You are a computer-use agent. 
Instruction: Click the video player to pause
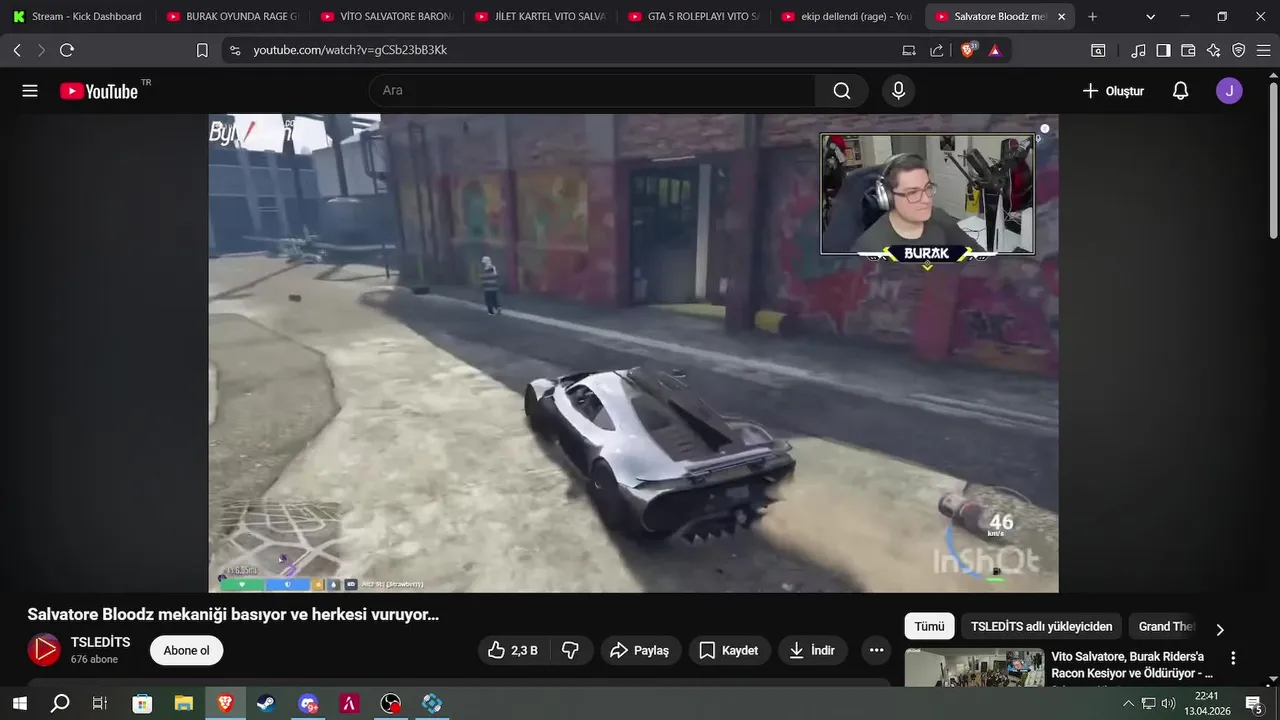pos(633,353)
